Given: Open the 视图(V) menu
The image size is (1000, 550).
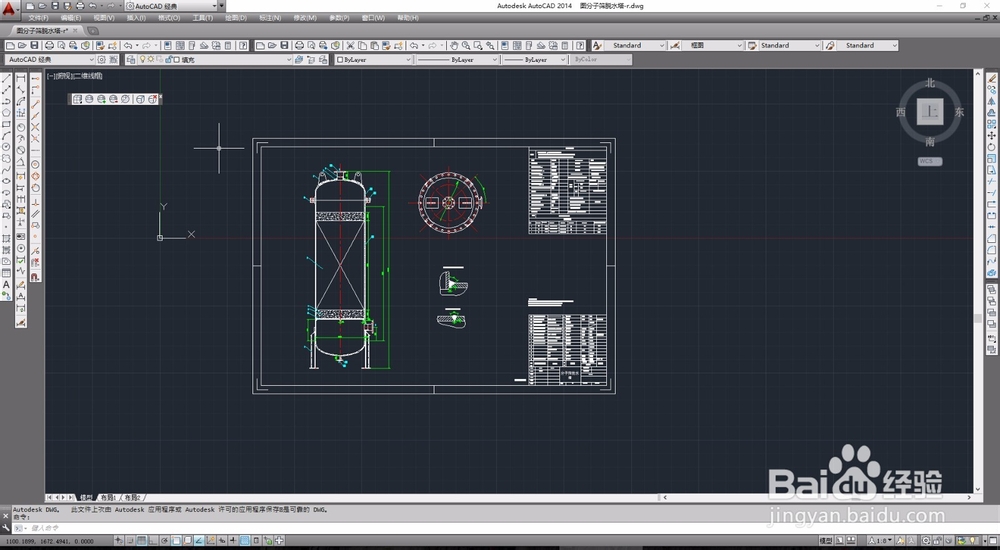Looking at the screenshot, I should (104, 18).
